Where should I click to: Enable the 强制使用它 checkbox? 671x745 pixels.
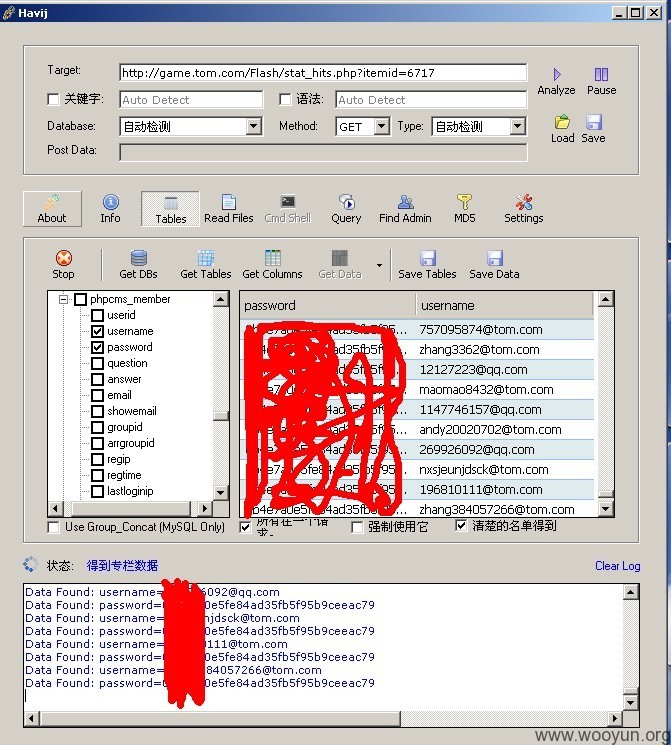pyautogui.click(x=357, y=527)
